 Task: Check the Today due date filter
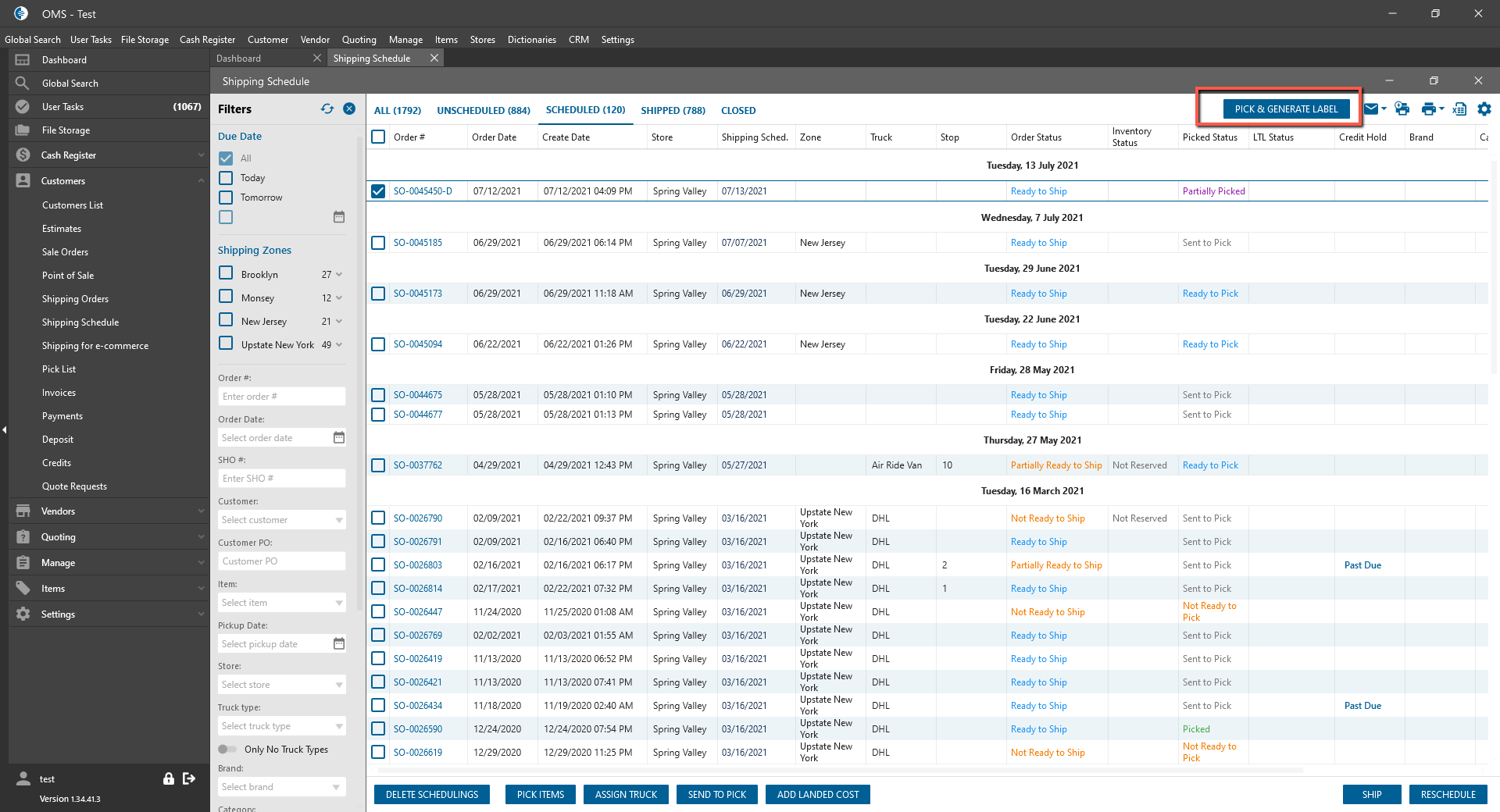[226, 178]
